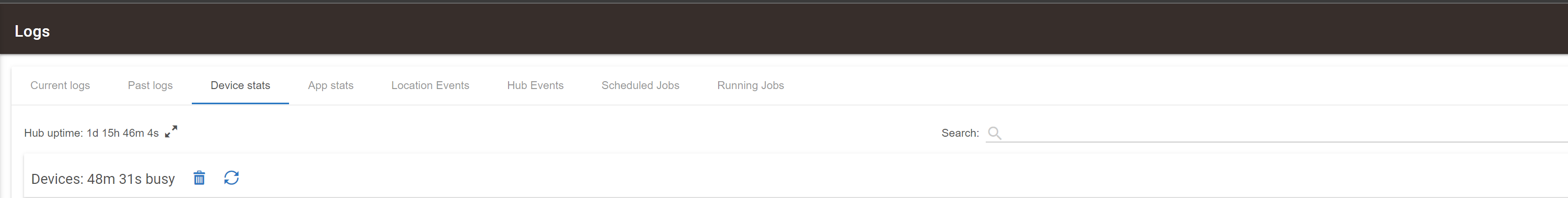
Task: View the Hub Events tab
Action: click(x=536, y=85)
